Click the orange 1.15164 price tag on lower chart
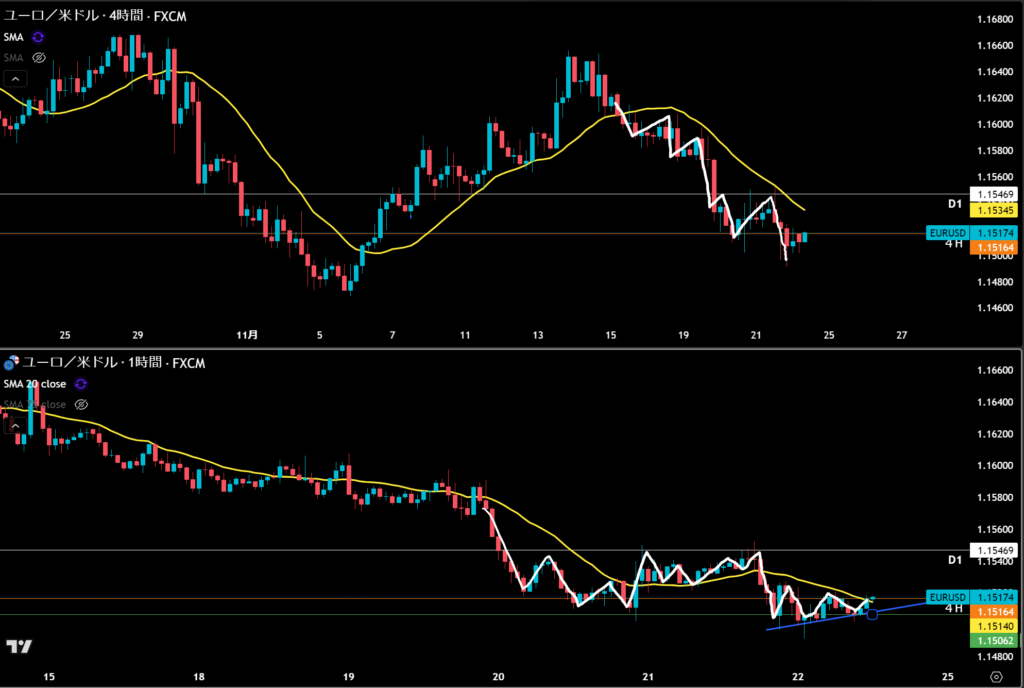The image size is (1024, 688). [996, 610]
